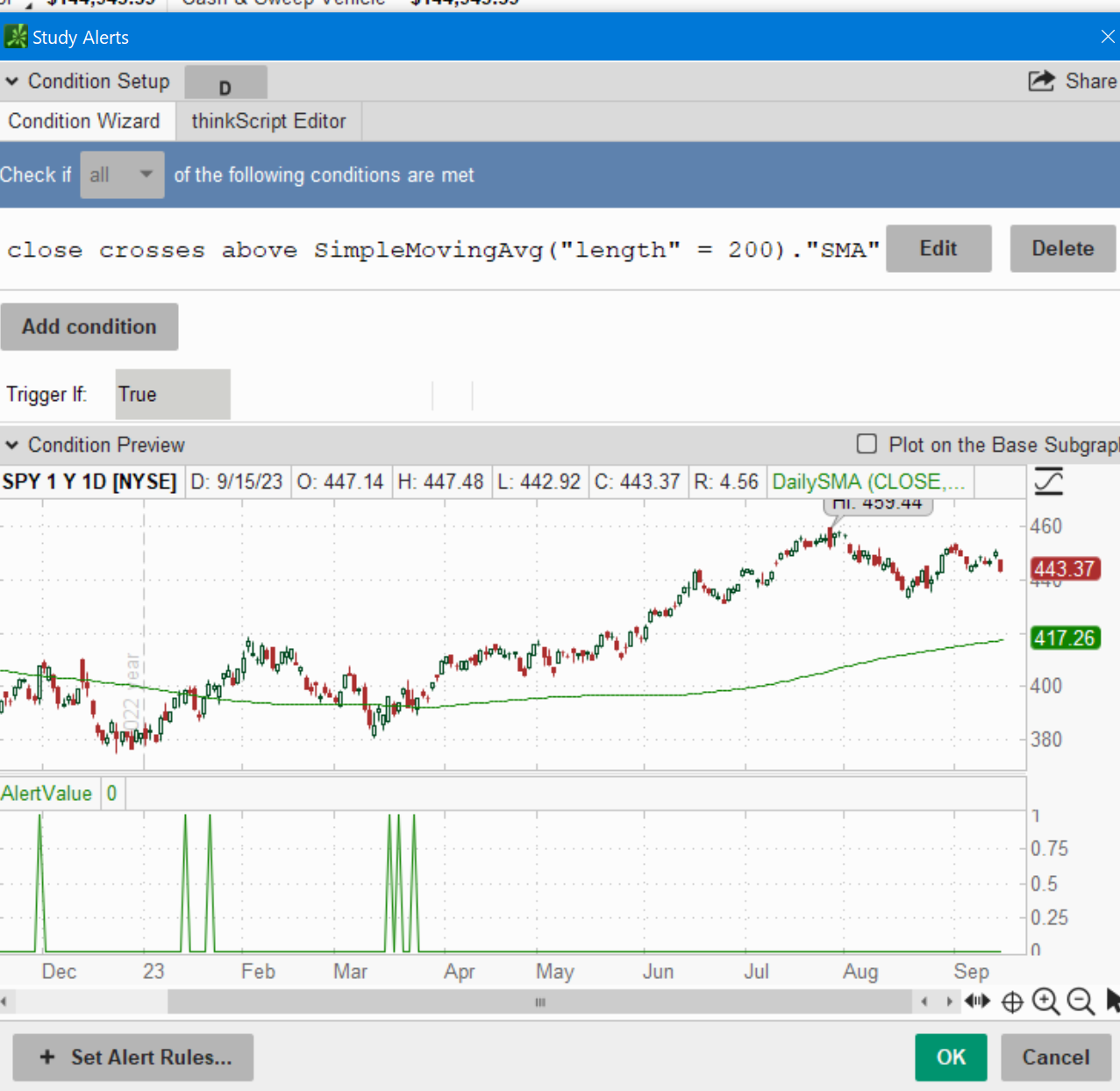Click the O: 447.14 open value
1120x1091 pixels.
click(x=340, y=481)
